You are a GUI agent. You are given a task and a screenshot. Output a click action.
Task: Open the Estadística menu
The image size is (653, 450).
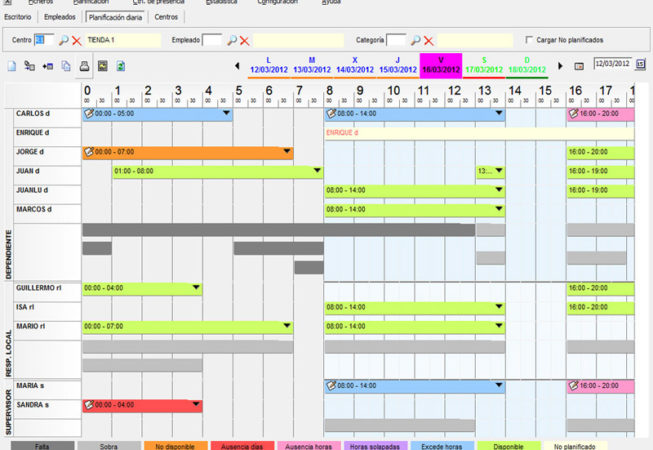point(222,2)
